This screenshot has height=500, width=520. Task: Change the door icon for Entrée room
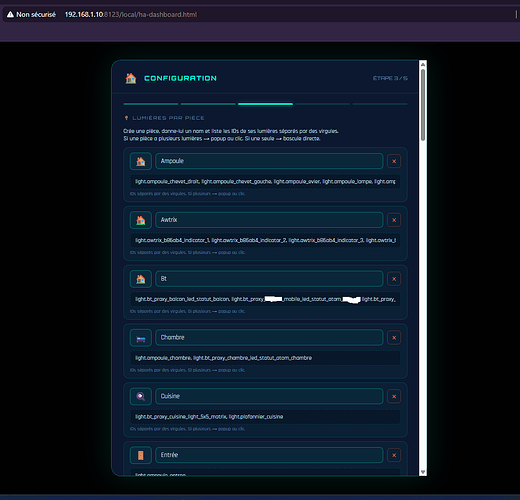click(x=141, y=455)
